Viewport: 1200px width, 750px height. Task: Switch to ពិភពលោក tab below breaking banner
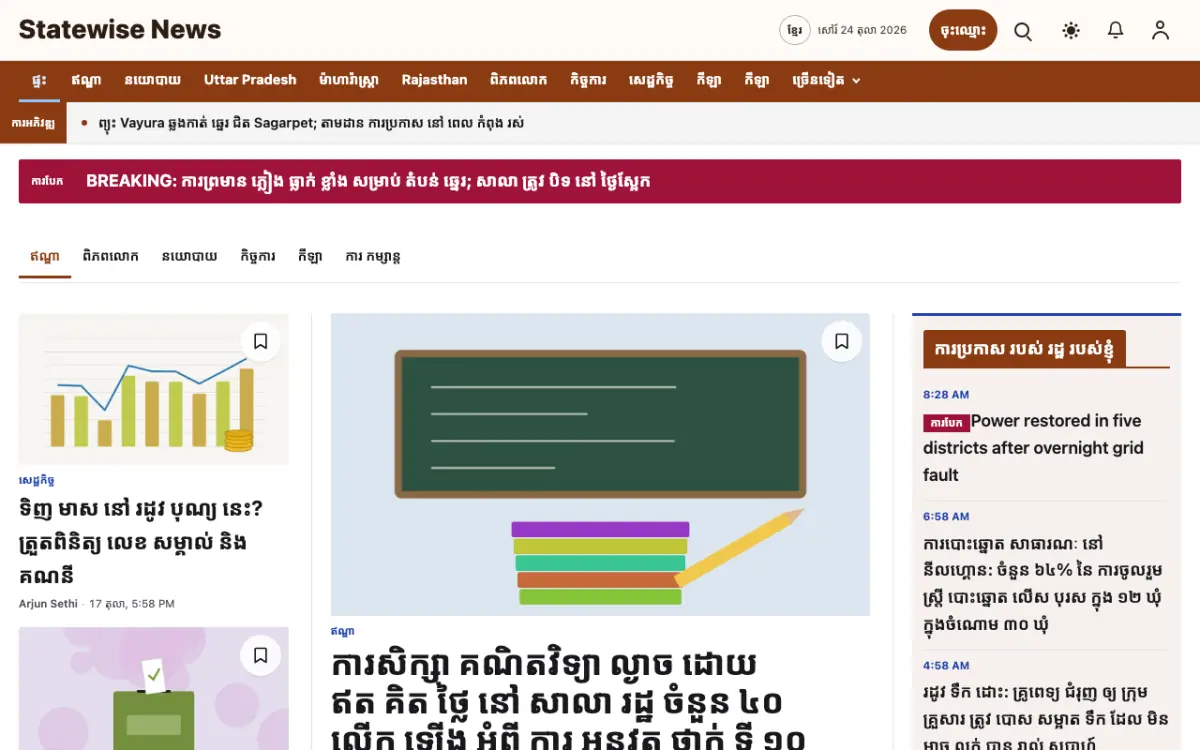[111, 256]
